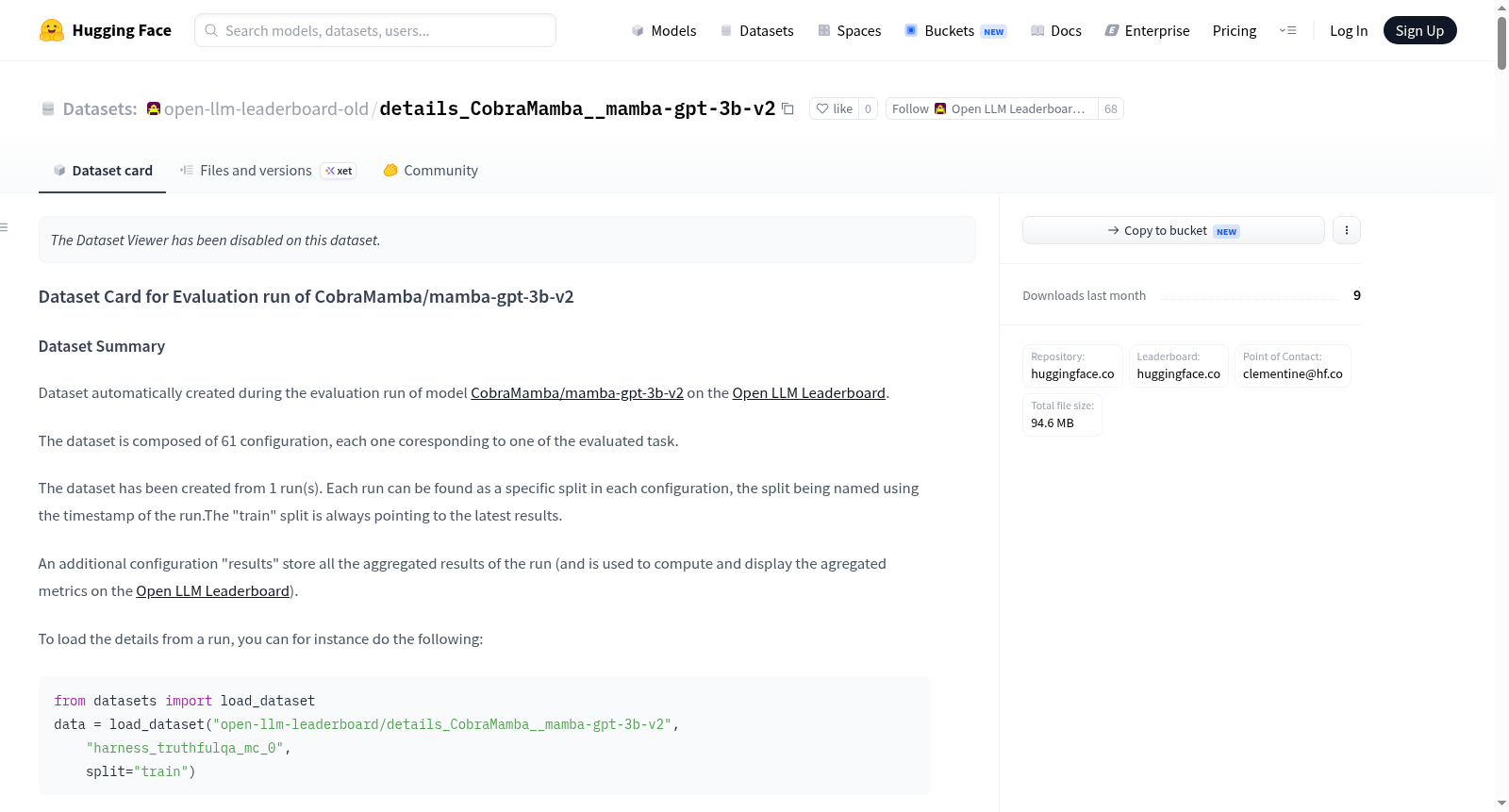Open the Models page
Screen dimensions: 1509x812
tap(664, 31)
